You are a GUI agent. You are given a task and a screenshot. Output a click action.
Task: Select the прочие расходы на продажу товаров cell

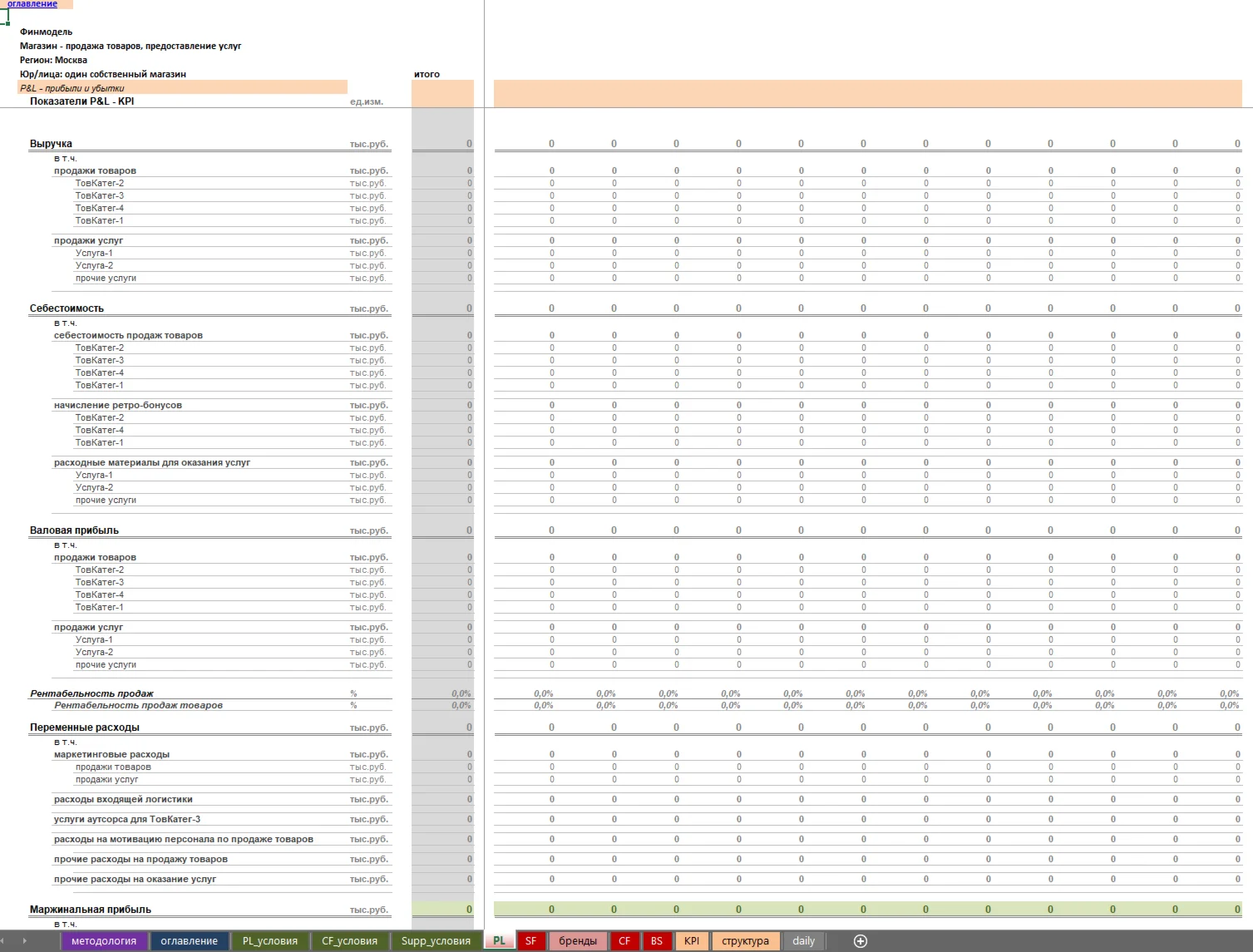coord(141,860)
